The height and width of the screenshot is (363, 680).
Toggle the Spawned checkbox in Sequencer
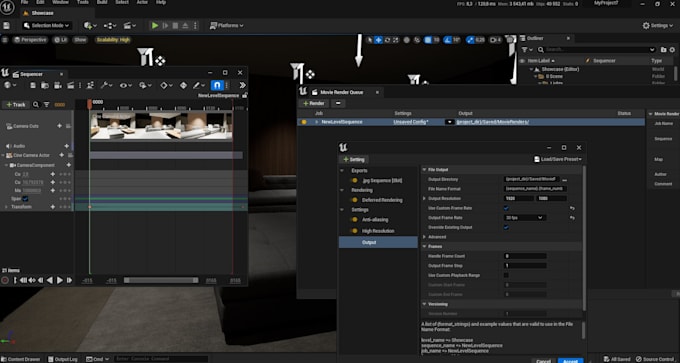(25, 199)
